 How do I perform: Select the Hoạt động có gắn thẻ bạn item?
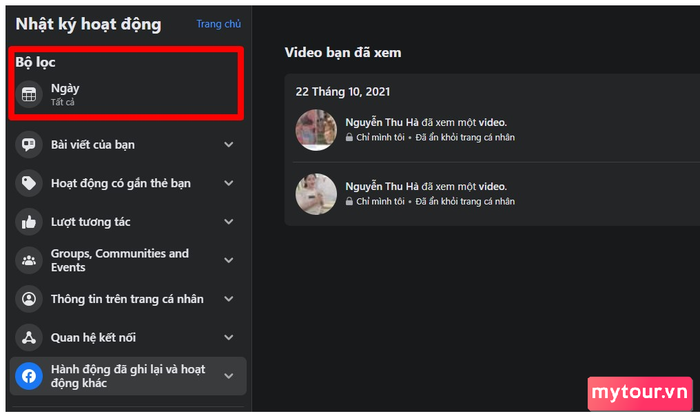128,183
